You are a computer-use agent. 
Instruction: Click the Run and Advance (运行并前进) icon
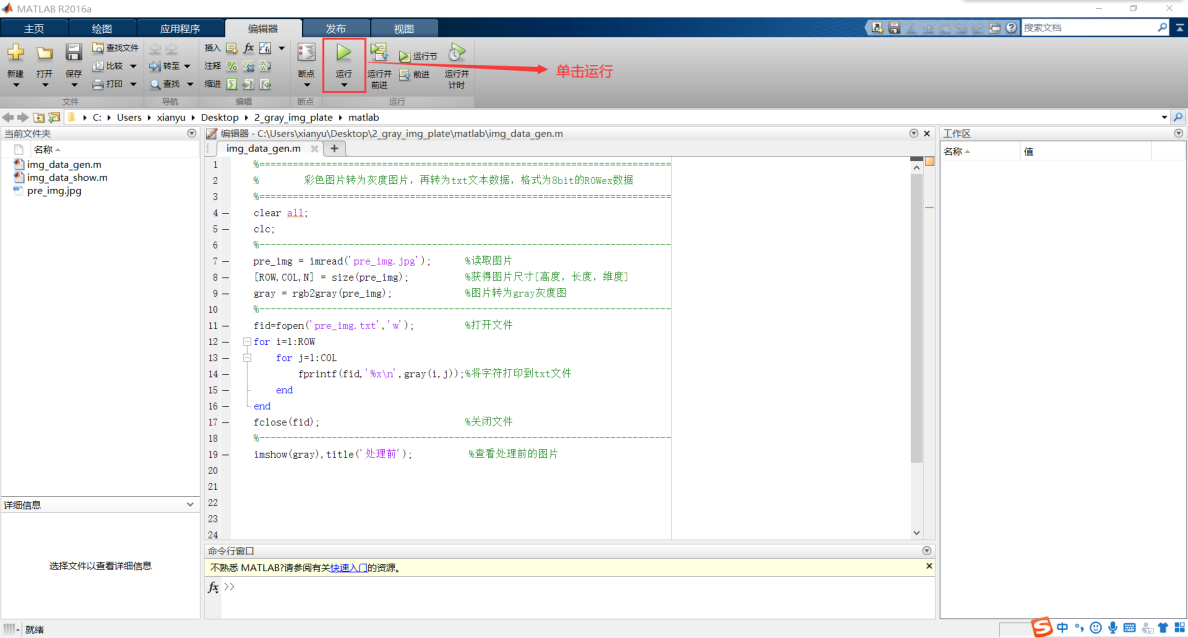pyautogui.click(x=379, y=52)
